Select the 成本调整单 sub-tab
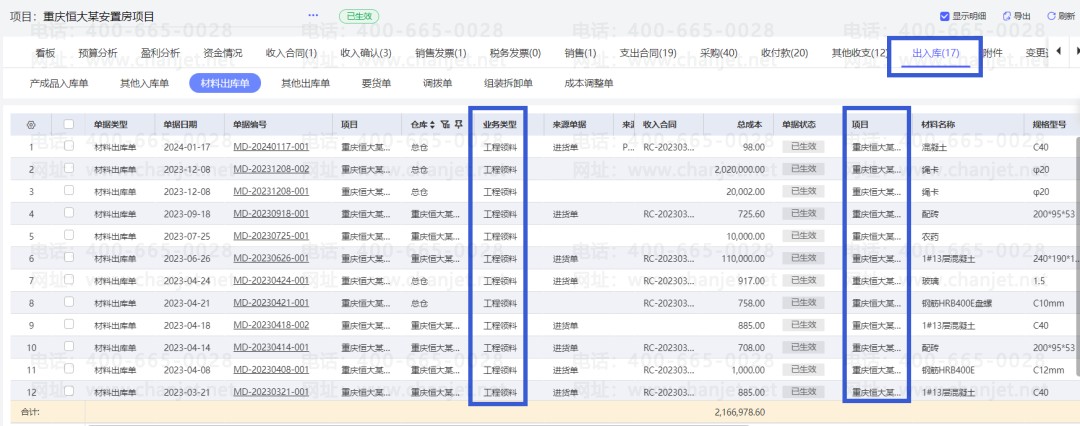 coord(589,83)
